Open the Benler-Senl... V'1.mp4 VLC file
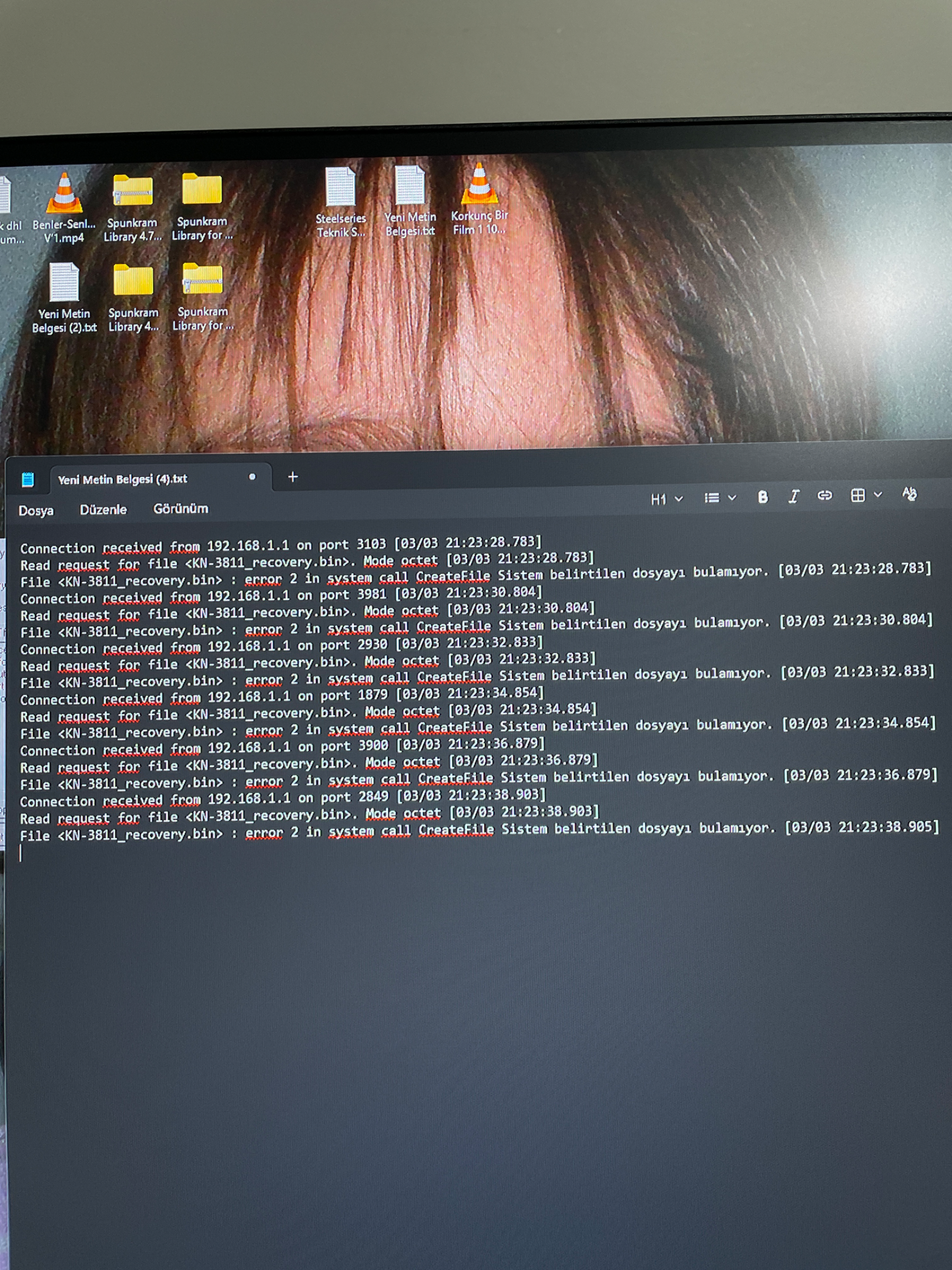The width and height of the screenshot is (952, 1270). 63,208
